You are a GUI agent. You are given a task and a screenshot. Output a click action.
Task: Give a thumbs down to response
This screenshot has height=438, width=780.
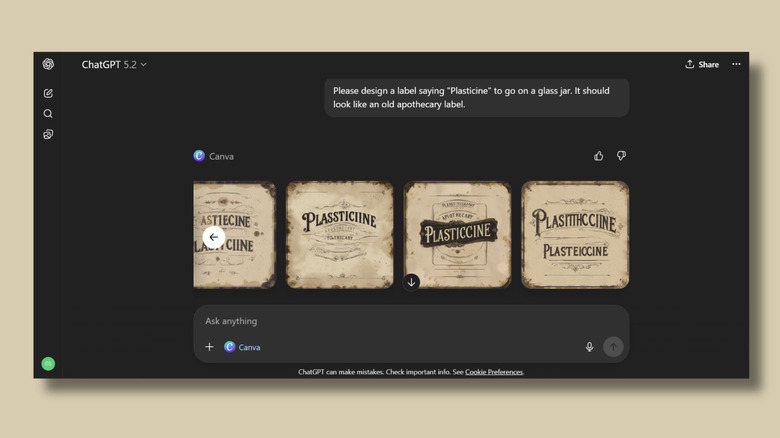pos(621,156)
